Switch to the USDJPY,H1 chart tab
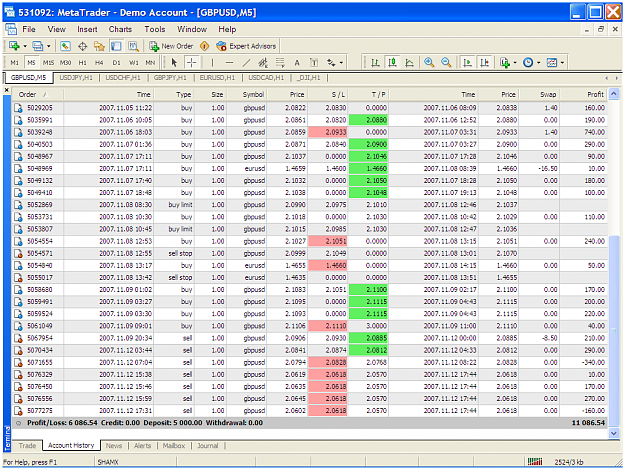The height and width of the screenshot is (470, 625). 76,78
